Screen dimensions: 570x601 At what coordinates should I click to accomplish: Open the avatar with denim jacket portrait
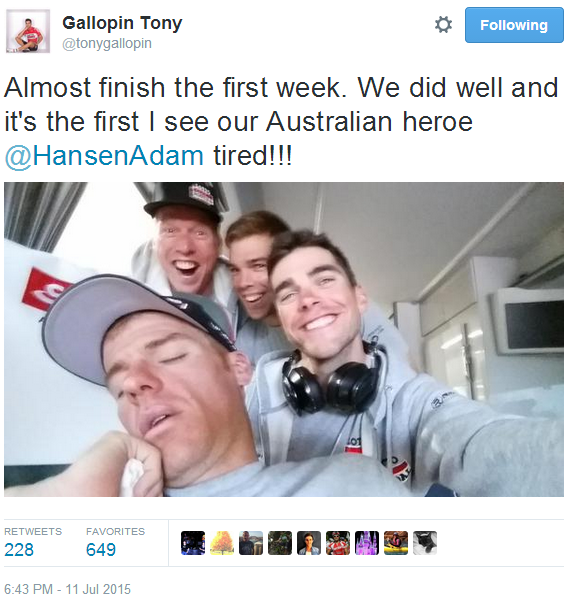click(309, 543)
